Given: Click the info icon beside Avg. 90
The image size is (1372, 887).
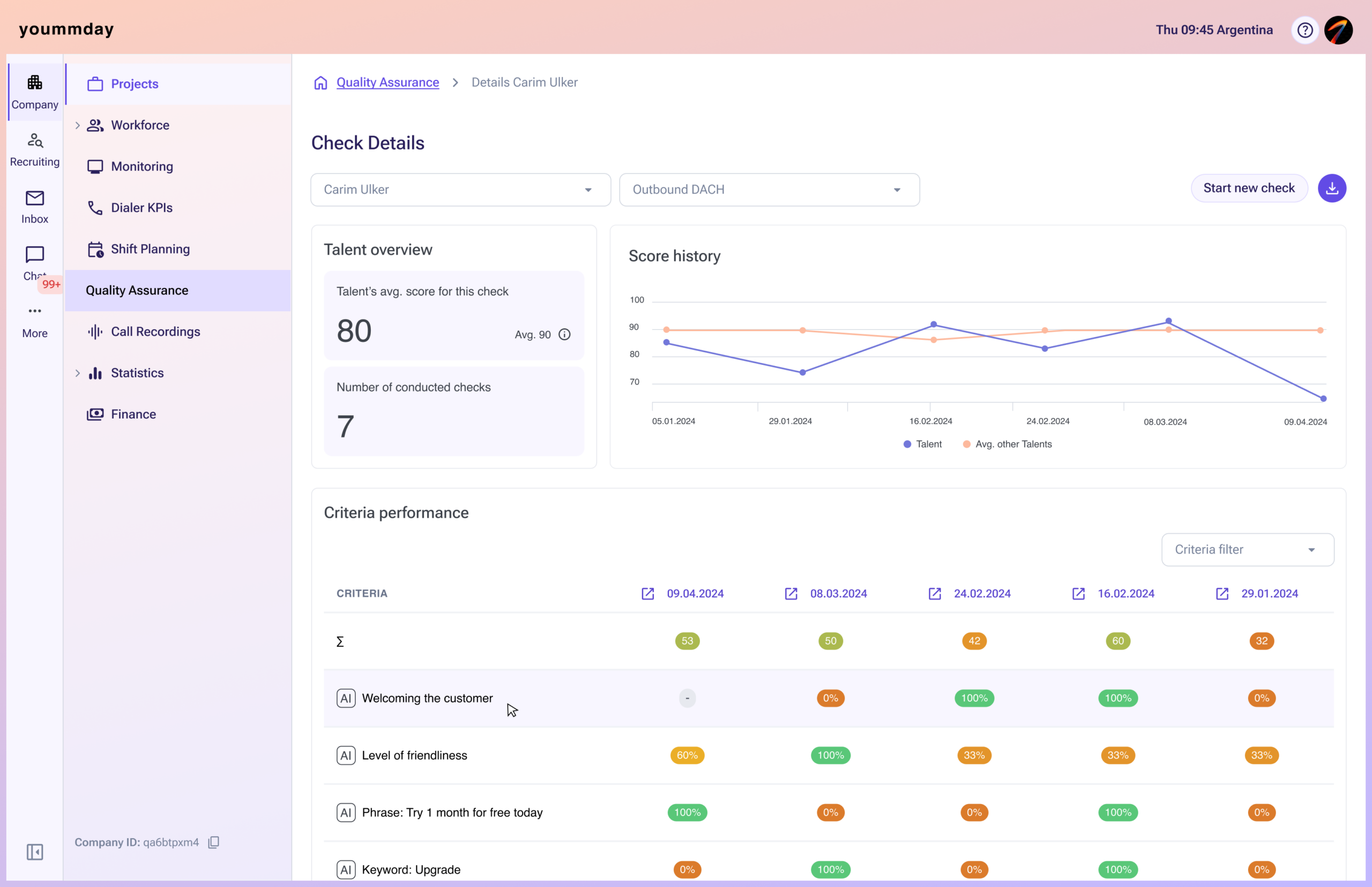Looking at the screenshot, I should coord(564,334).
